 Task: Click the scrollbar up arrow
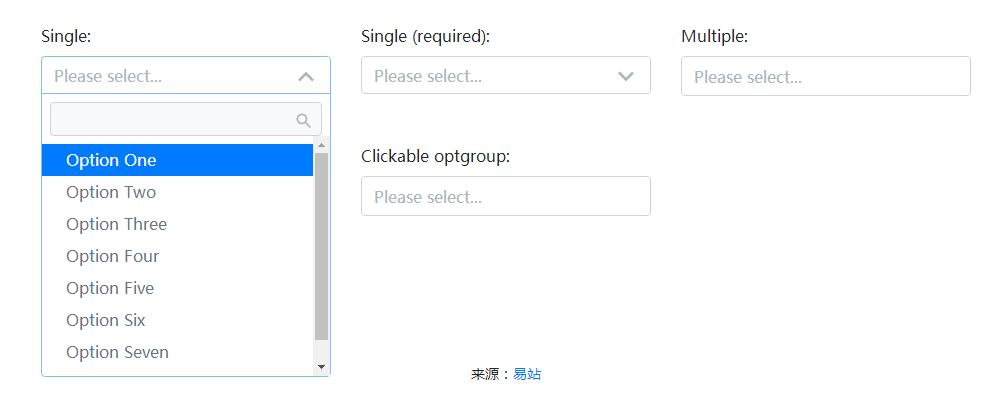coord(321,146)
